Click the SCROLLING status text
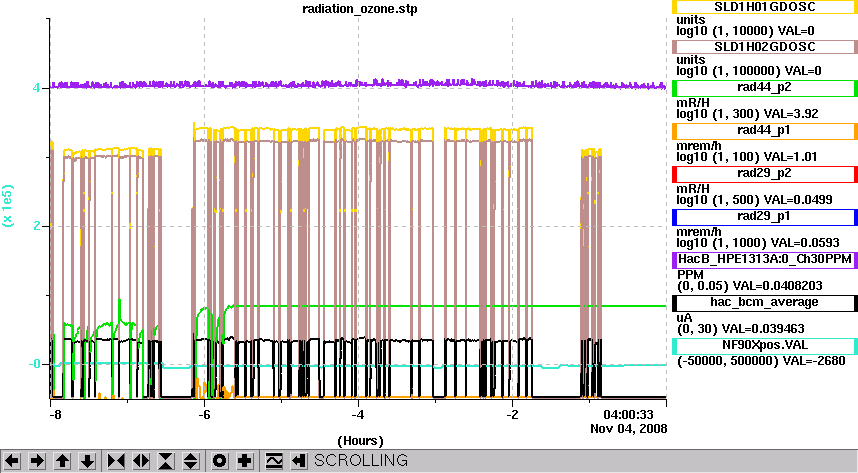This screenshot has height=473, width=858. click(x=361, y=460)
